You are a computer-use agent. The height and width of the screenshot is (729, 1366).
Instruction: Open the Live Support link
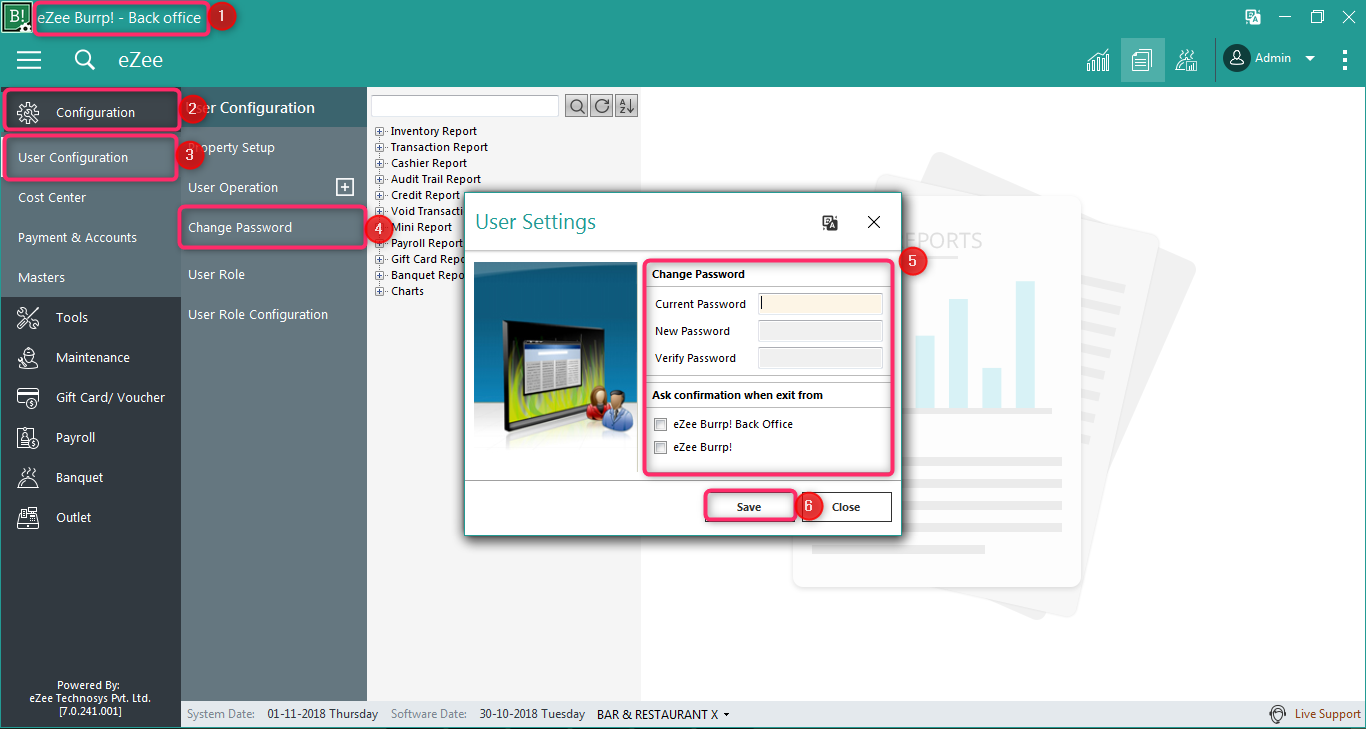tap(1327, 714)
